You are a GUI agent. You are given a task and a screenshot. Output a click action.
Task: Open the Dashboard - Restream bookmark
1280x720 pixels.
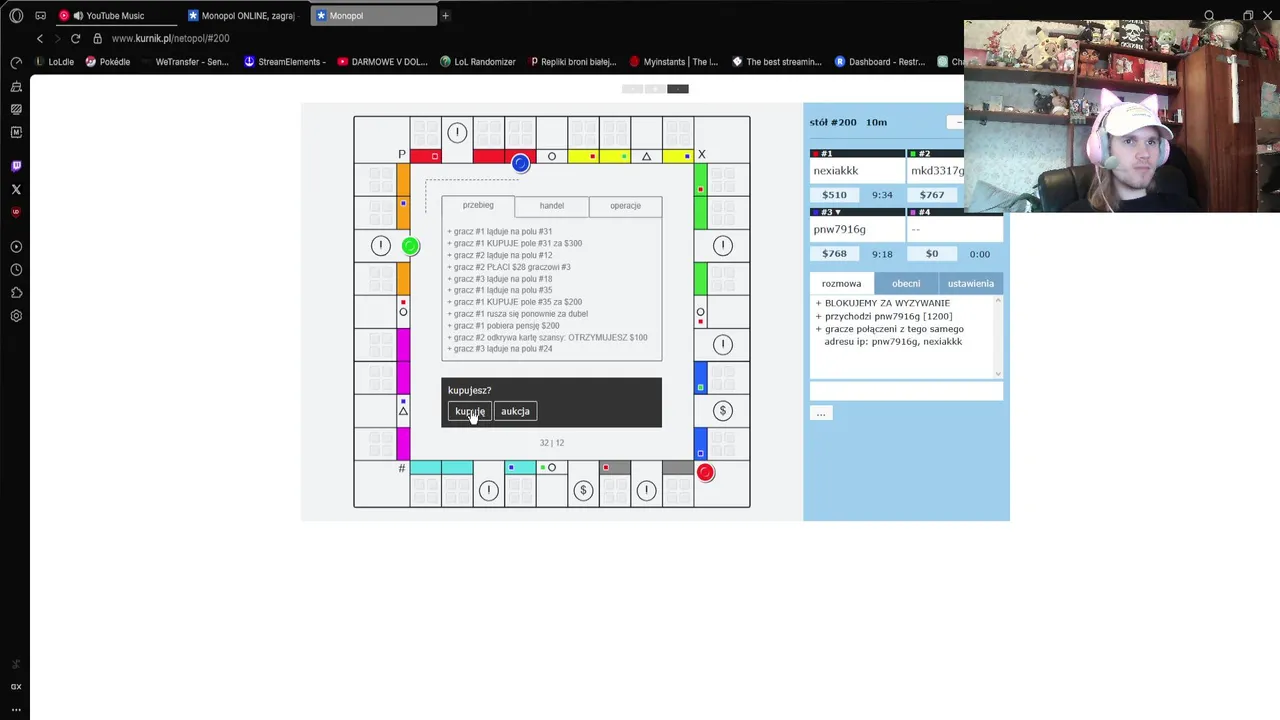pyautogui.click(x=880, y=62)
